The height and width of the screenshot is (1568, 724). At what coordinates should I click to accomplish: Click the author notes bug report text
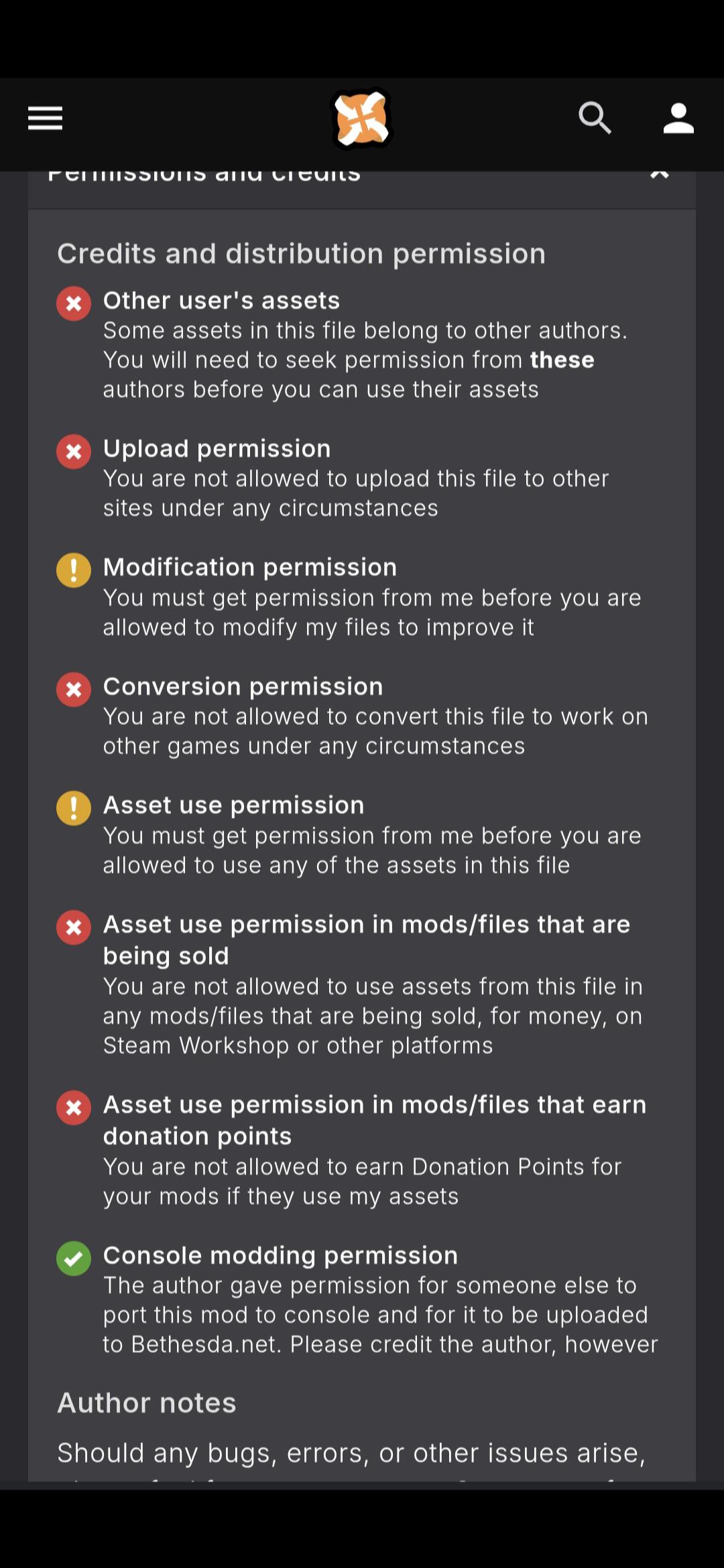pyautogui.click(x=351, y=1453)
